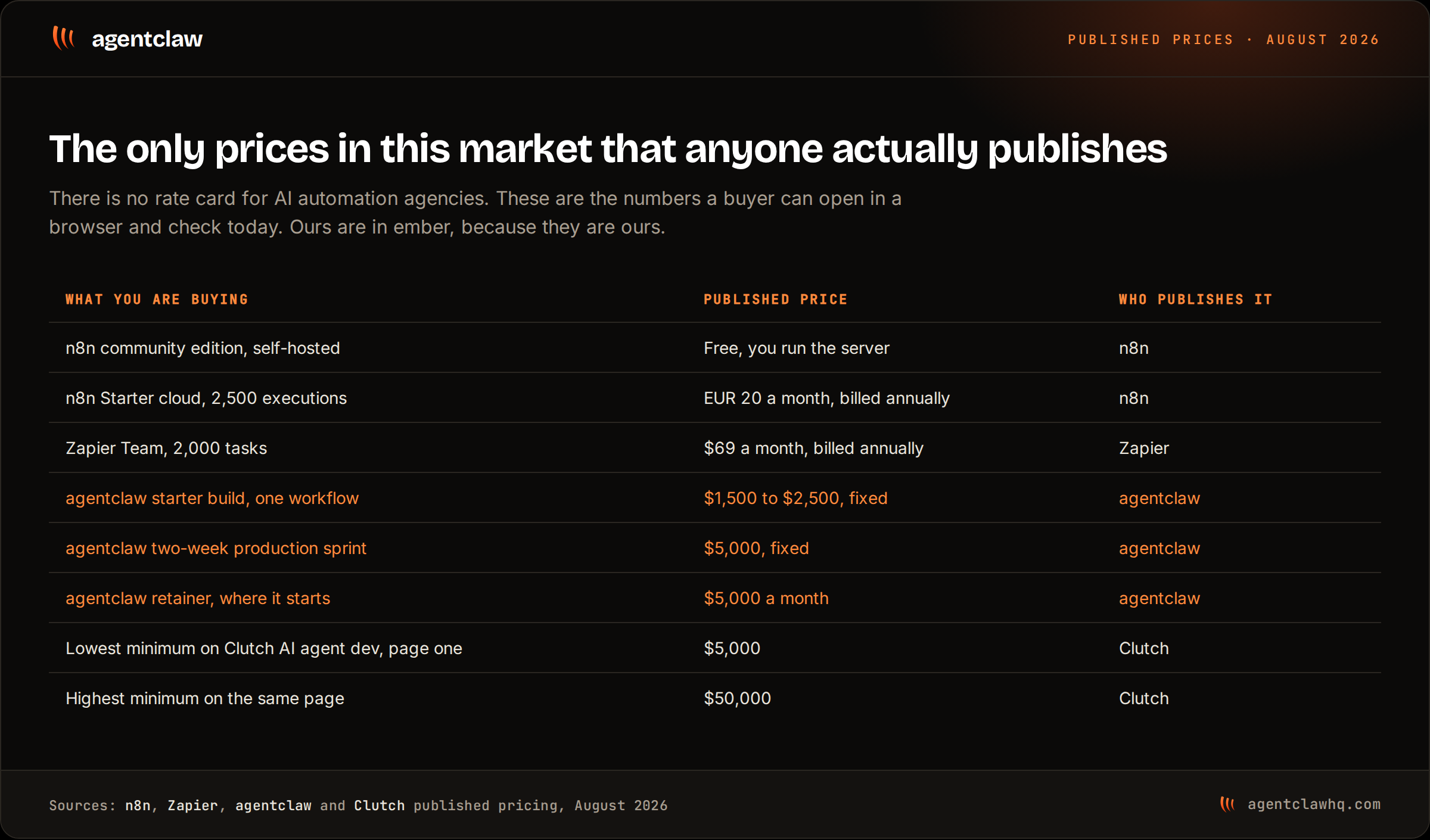
Task: Click the 'WHO PUBLISHES IT' column header
Action: (1196, 299)
